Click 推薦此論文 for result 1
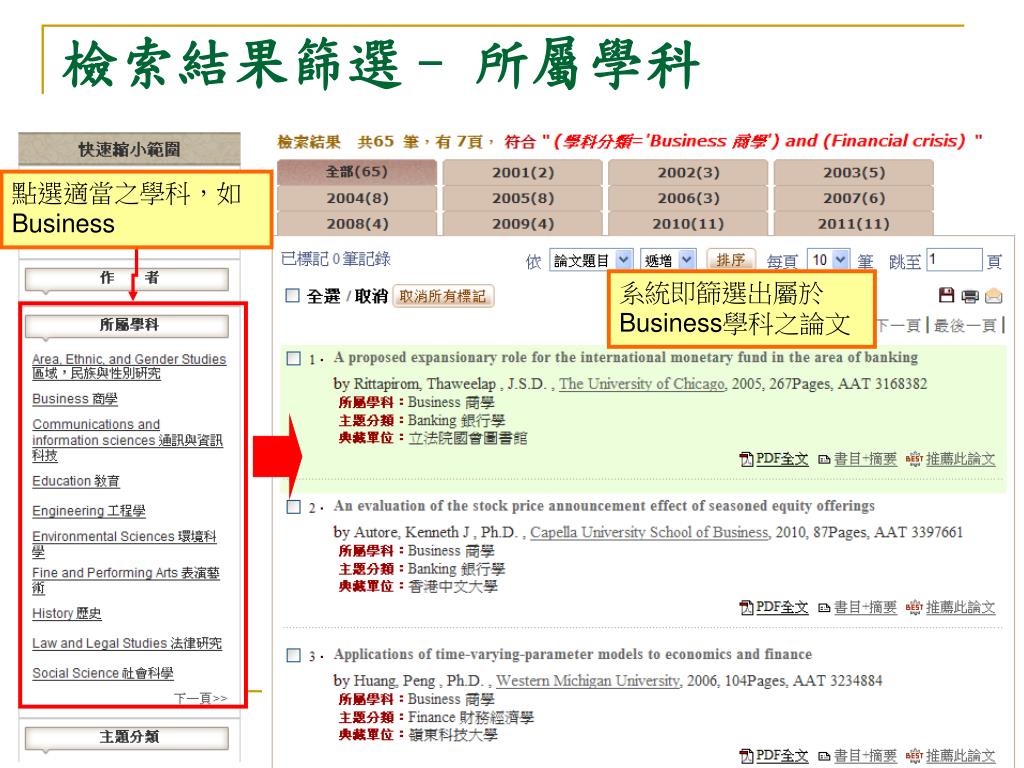 coord(951,459)
